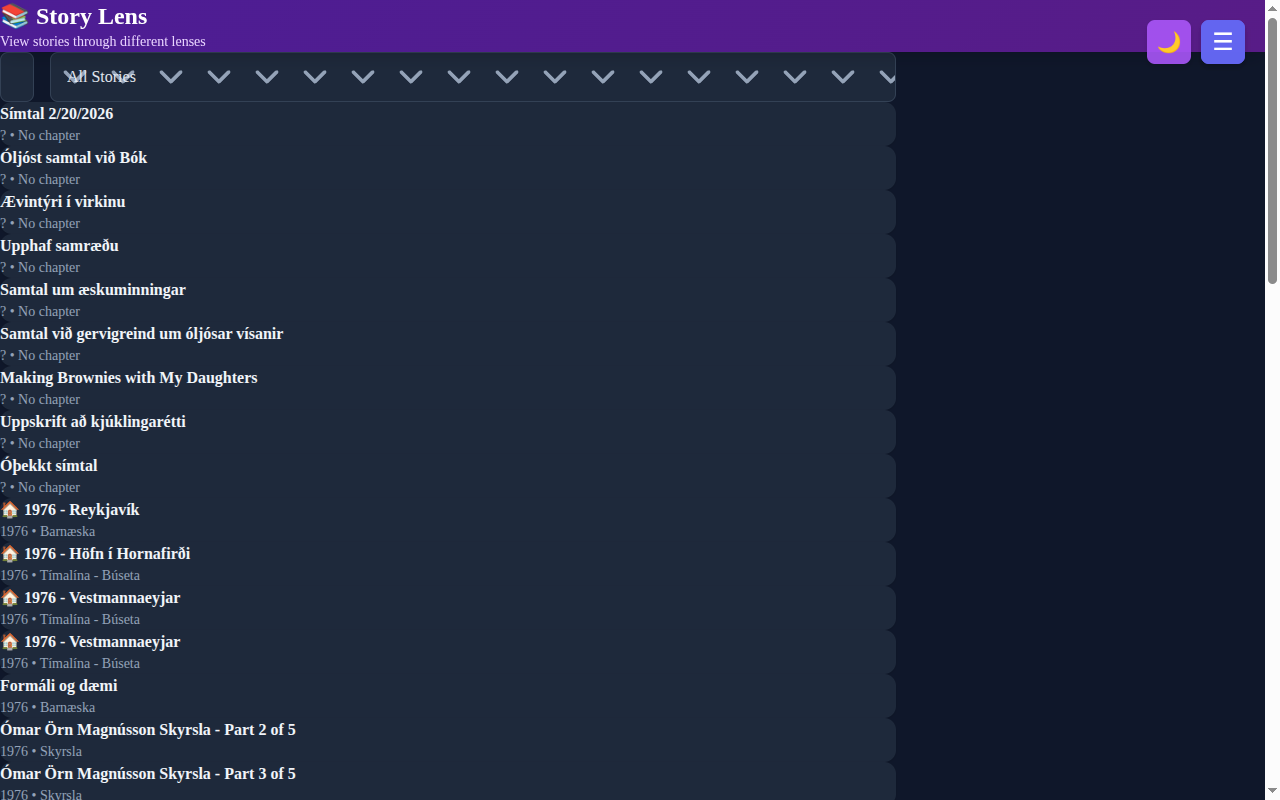1280x800 pixels.
Task: Open Ómar Örn Magnússon Skyrsla Part 2
Action: point(148,730)
